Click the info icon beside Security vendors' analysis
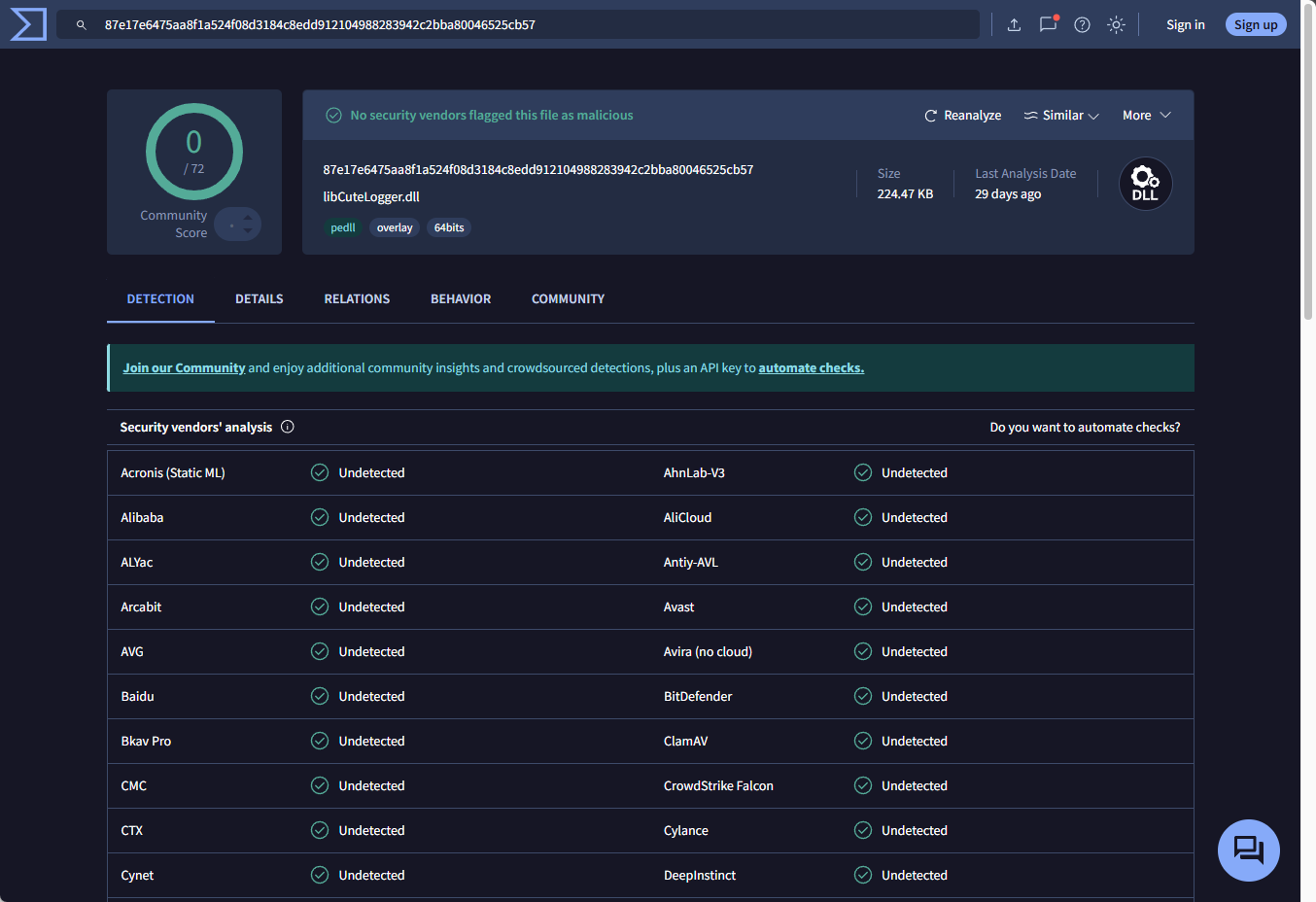1316x902 pixels. (x=288, y=427)
